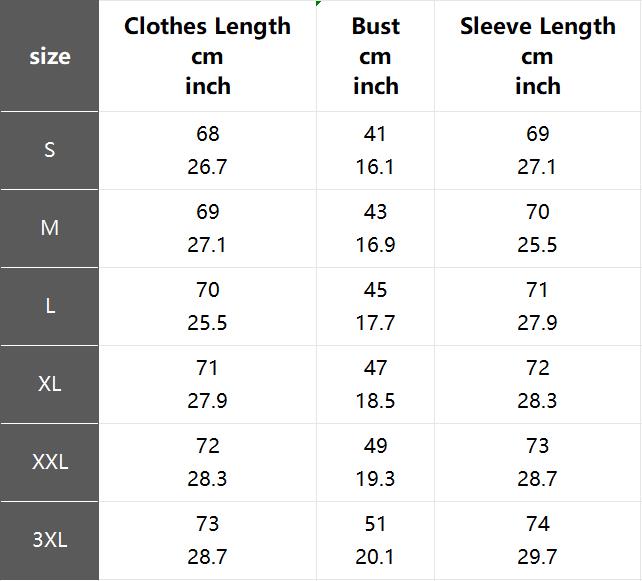This screenshot has height=581, width=642.
Task: Click the L size row label
Action: coord(49,306)
